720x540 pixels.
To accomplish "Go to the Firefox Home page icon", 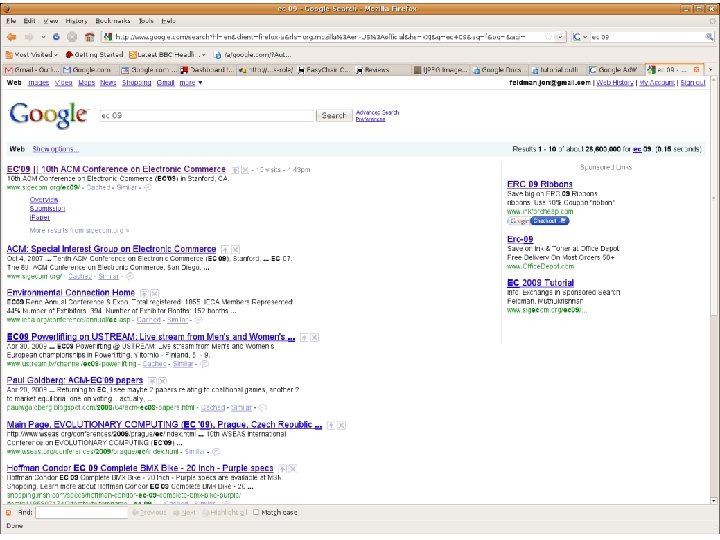I will (90, 37).
